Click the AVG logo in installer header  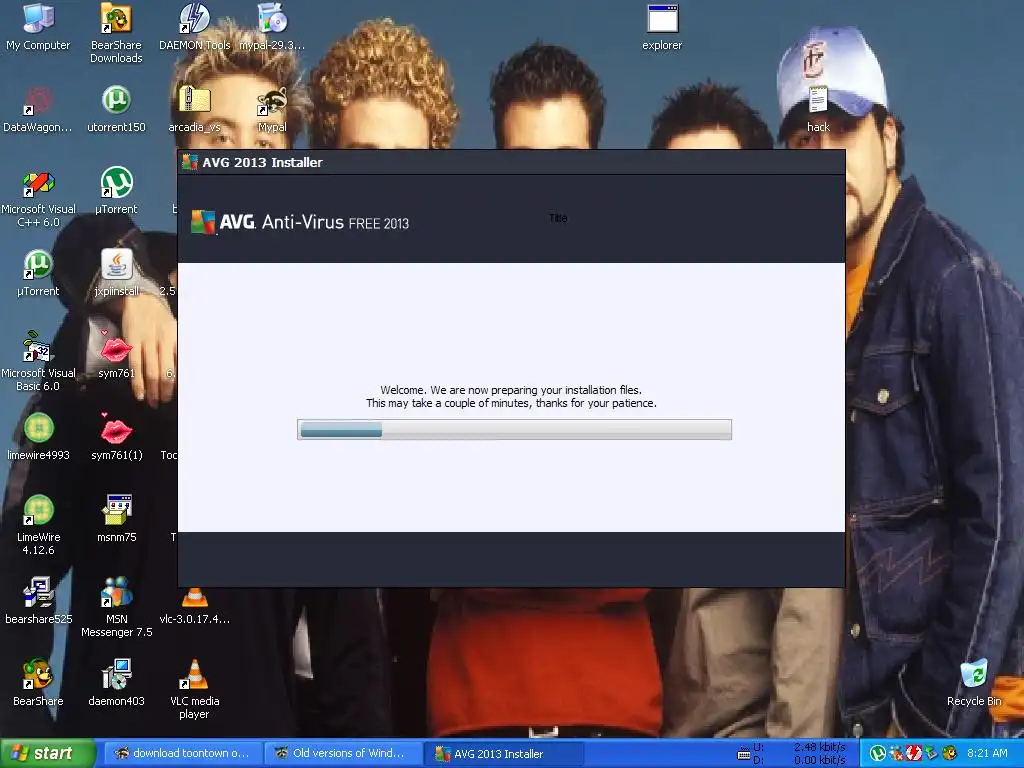pos(223,222)
